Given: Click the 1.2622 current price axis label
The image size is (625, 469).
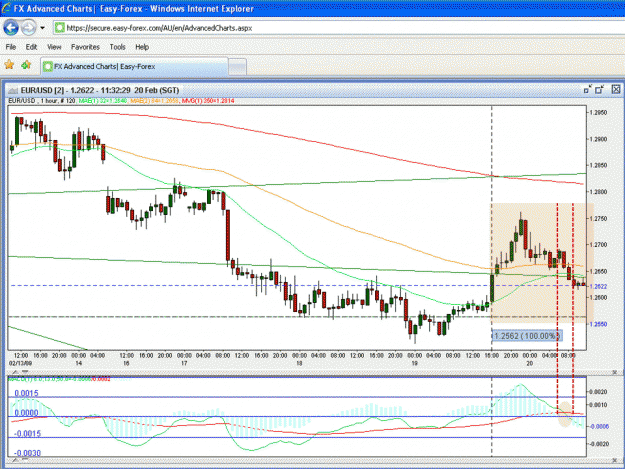Looking at the screenshot, I should (598, 287).
